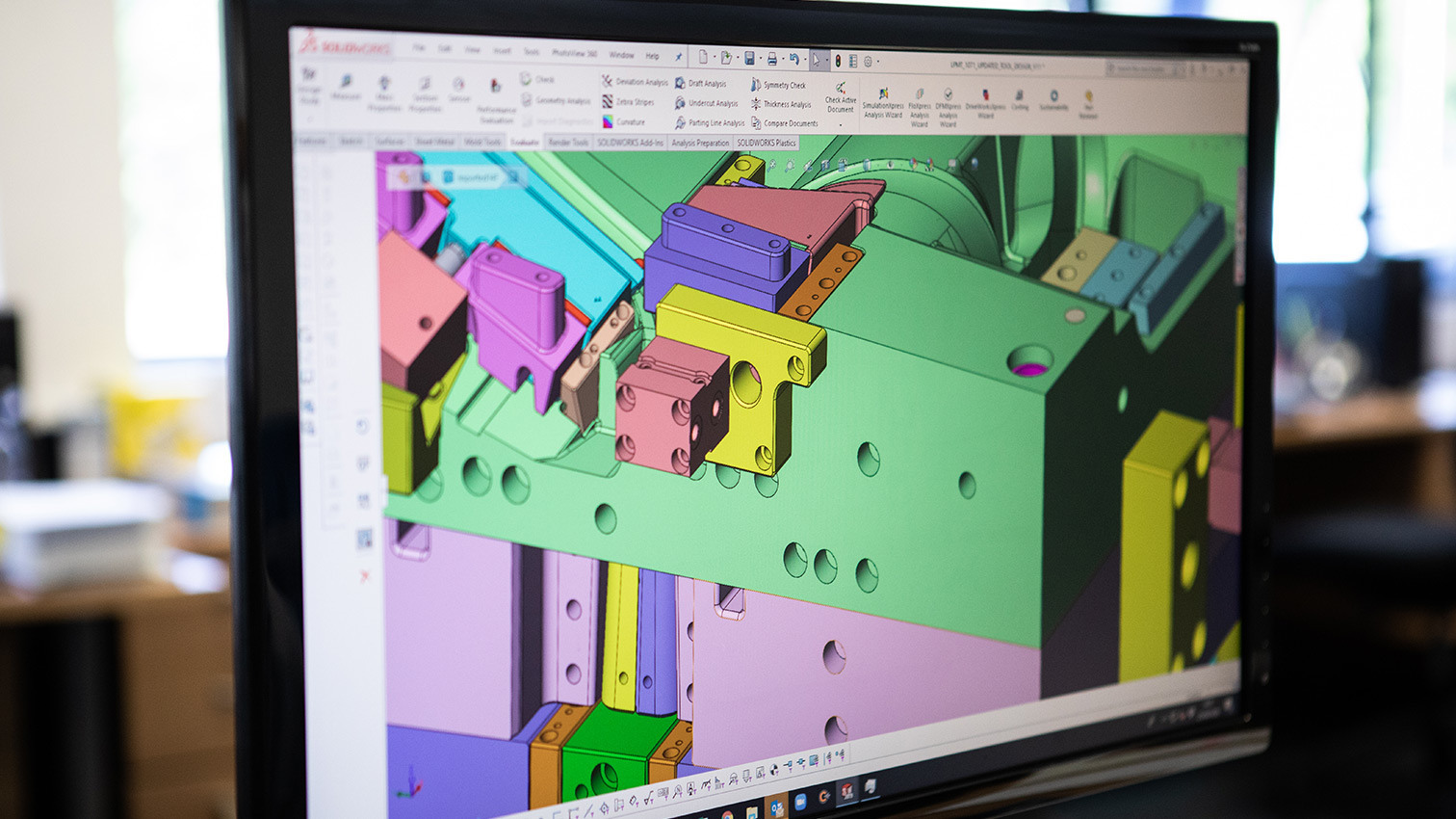Expand the Options gear dropdown arrow

pyautogui.click(x=877, y=62)
